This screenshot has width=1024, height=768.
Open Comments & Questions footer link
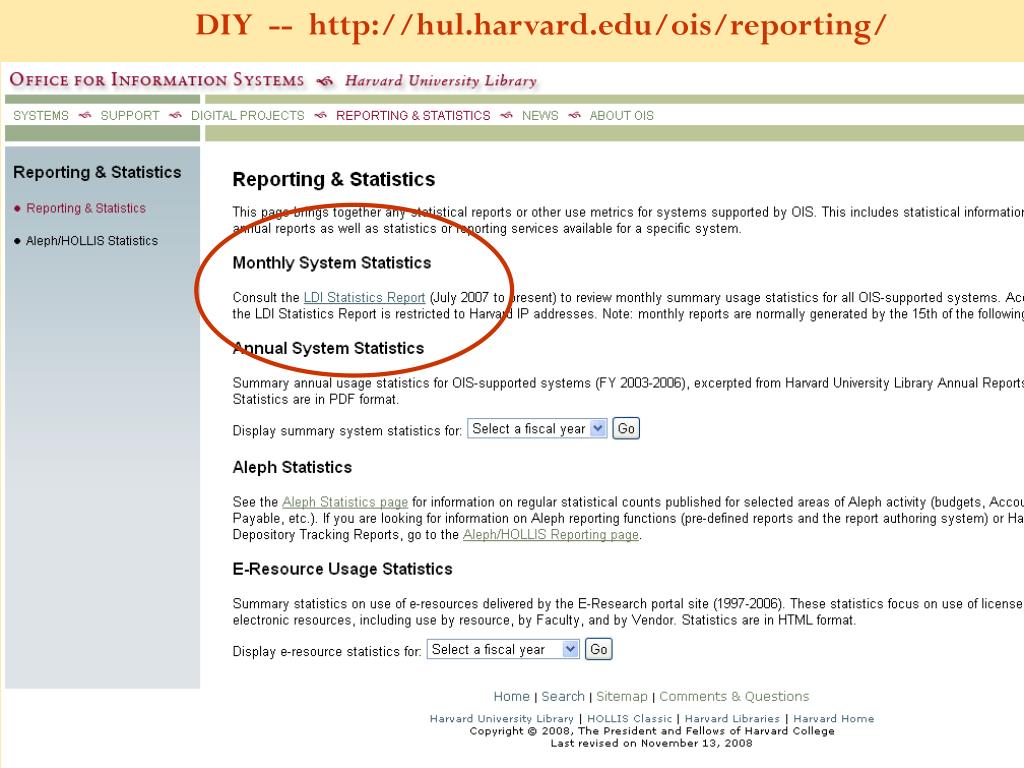point(734,696)
